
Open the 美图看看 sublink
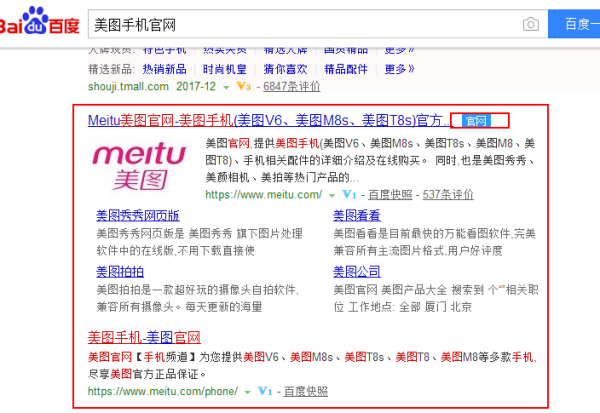coord(357,215)
